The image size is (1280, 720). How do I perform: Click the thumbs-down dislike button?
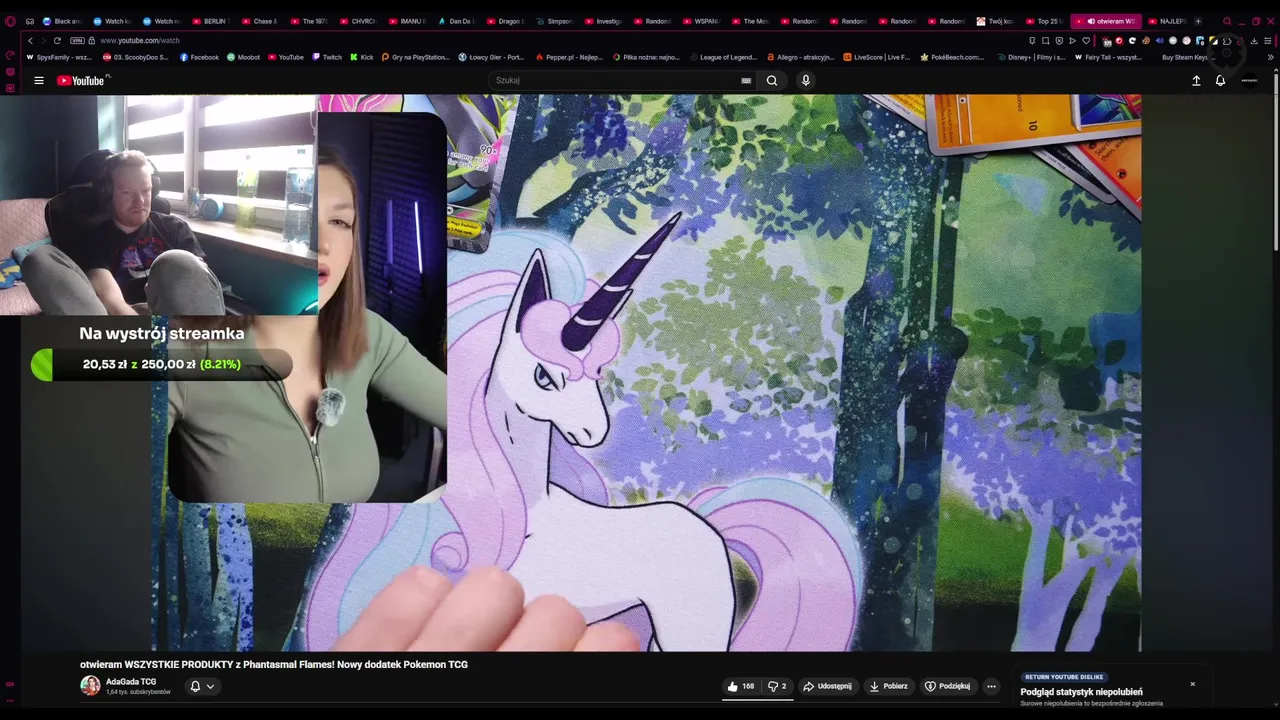pos(777,686)
